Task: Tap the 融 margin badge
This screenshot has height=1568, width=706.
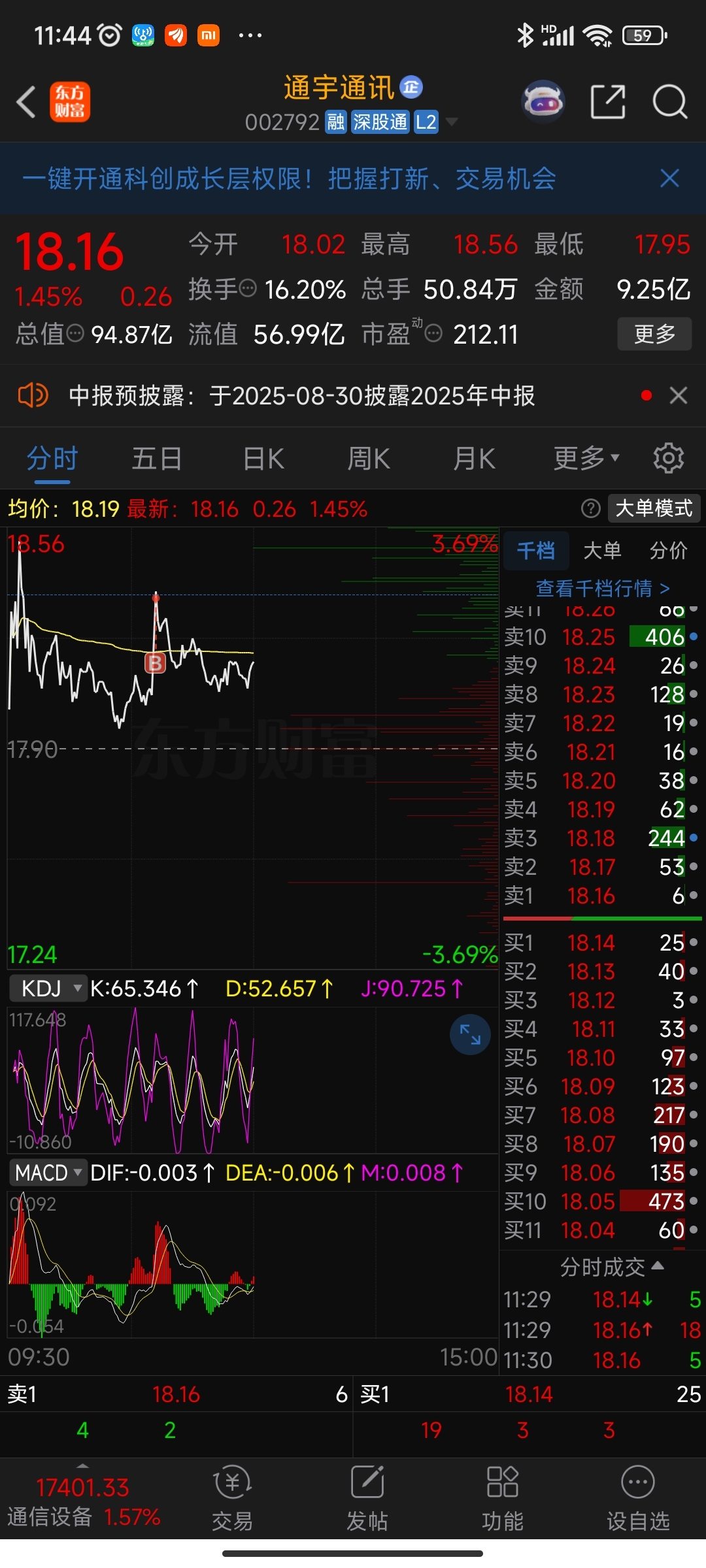Action: tap(336, 122)
